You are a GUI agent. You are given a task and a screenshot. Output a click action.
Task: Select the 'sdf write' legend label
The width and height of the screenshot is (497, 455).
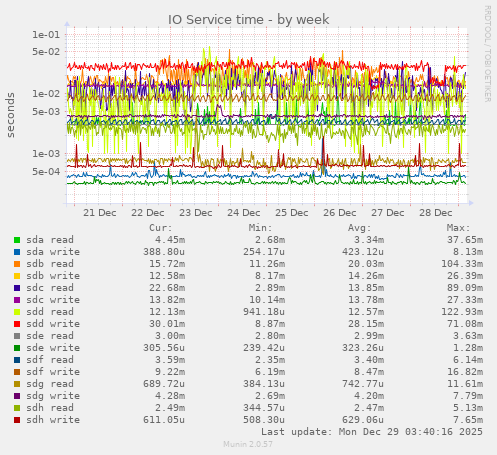coord(53,372)
